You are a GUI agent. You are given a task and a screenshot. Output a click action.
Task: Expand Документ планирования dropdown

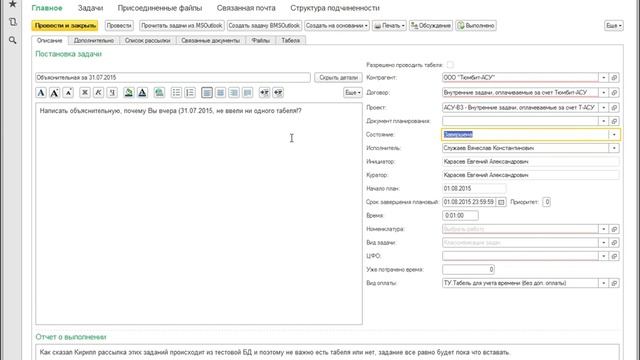coord(604,121)
